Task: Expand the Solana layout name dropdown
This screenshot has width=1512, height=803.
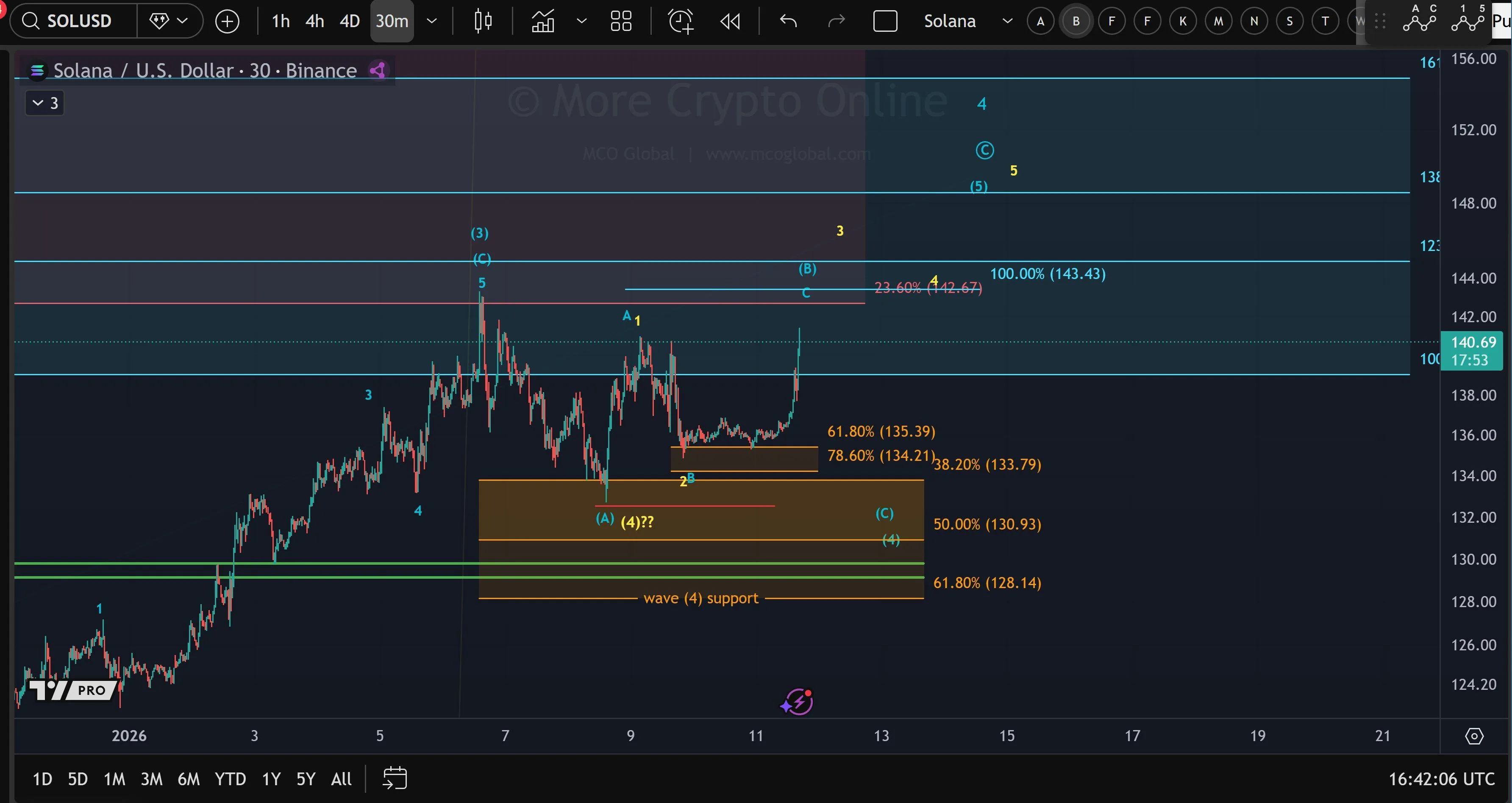Action: pos(1007,21)
